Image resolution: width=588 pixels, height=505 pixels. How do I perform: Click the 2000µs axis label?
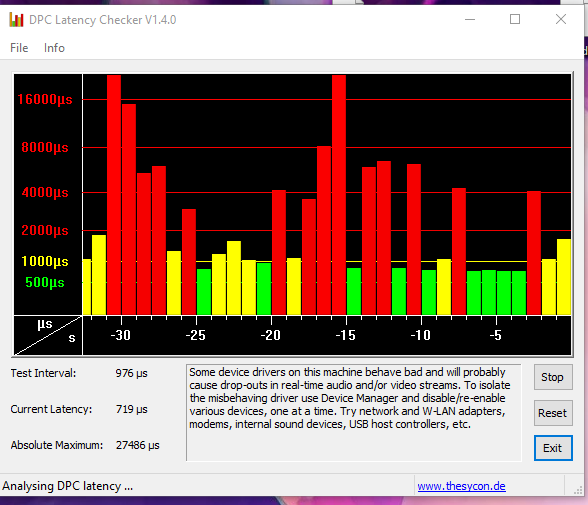45,230
